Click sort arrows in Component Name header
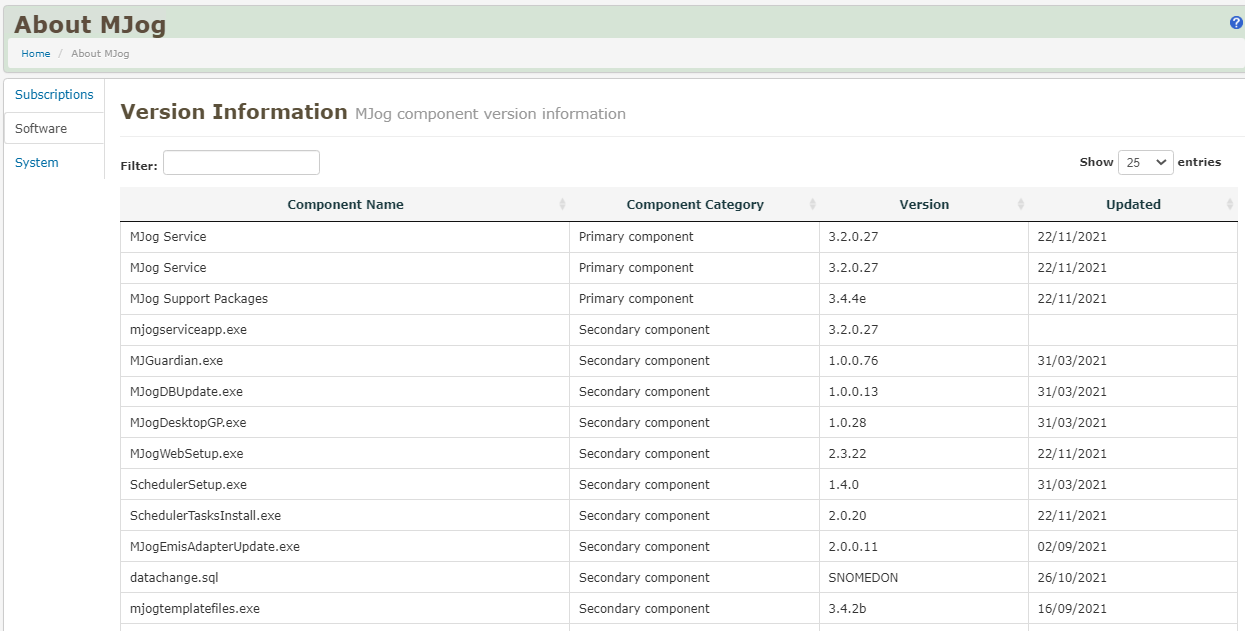Viewport: 1245px width, 631px height. (x=562, y=205)
